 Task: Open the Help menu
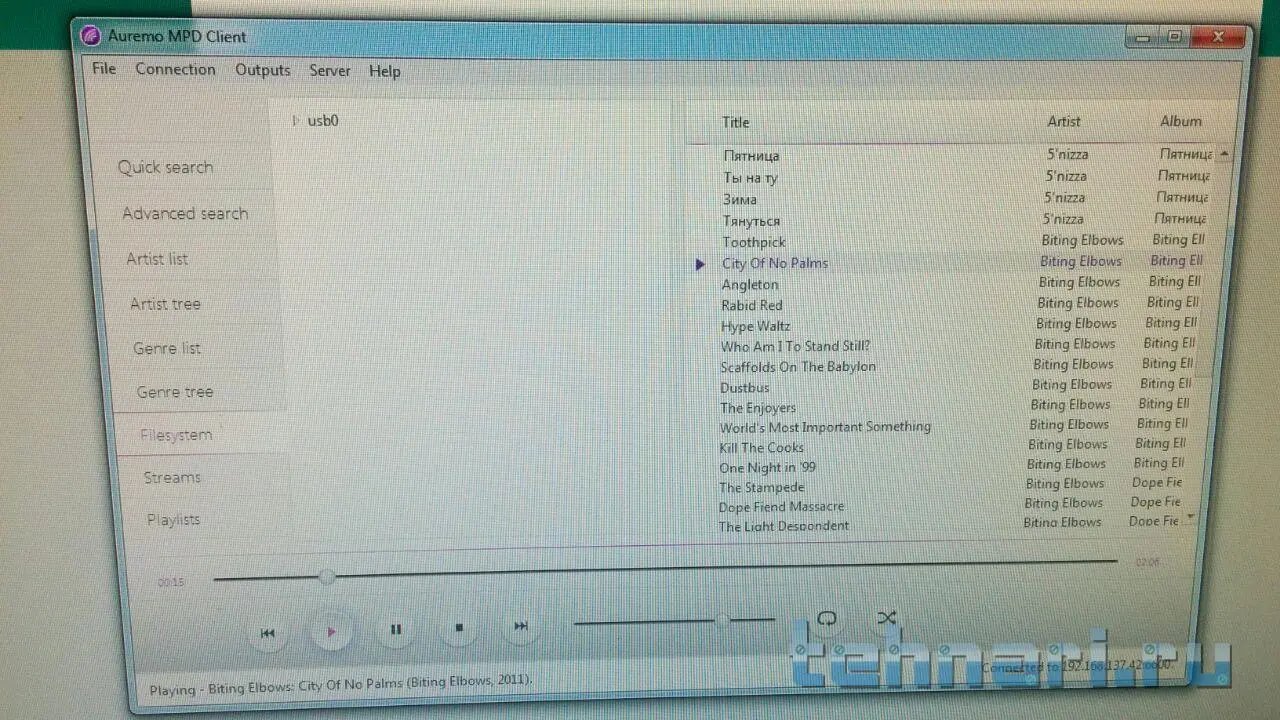pyautogui.click(x=385, y=71)
